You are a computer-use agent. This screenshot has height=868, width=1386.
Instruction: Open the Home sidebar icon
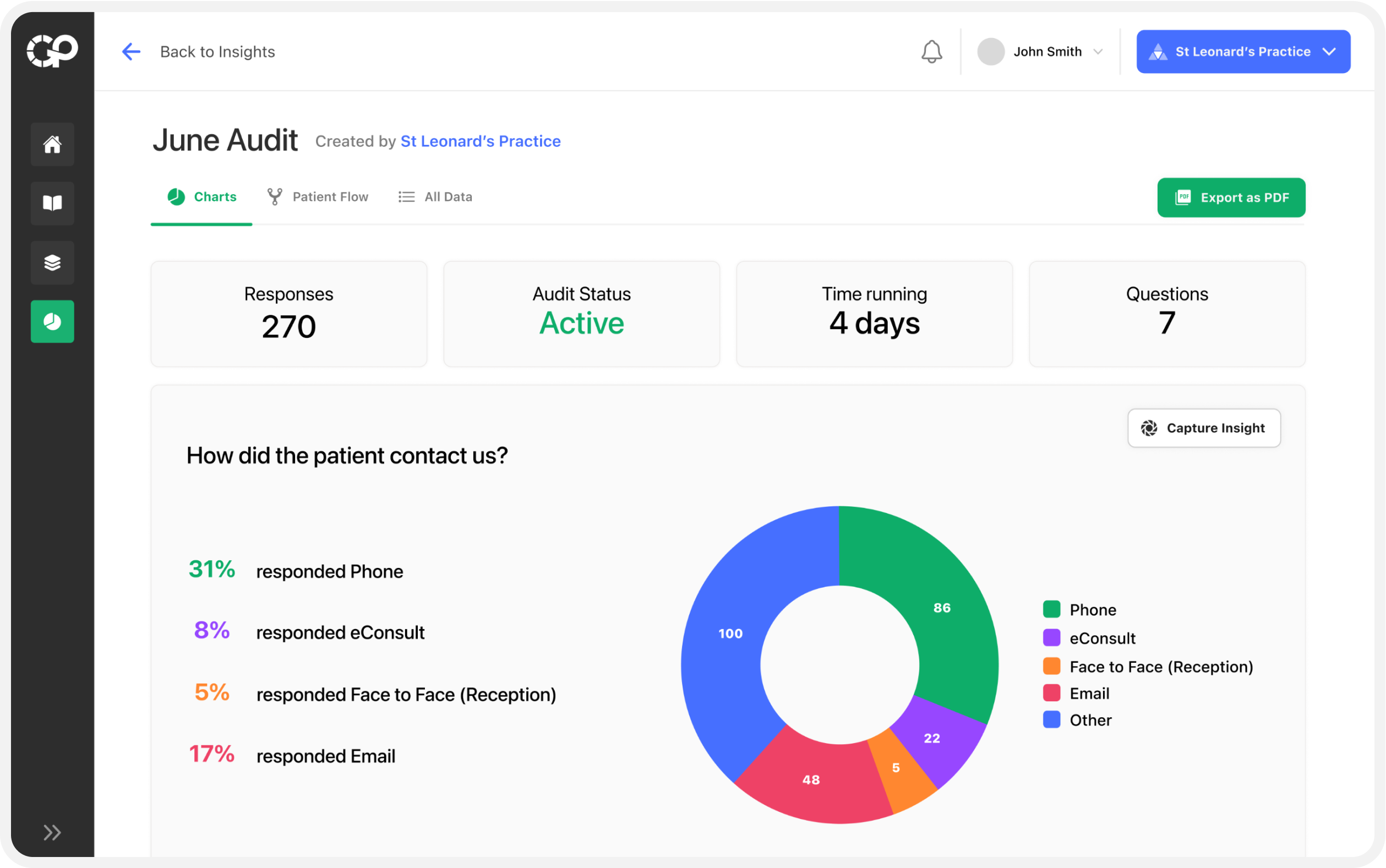pos(52,144)
